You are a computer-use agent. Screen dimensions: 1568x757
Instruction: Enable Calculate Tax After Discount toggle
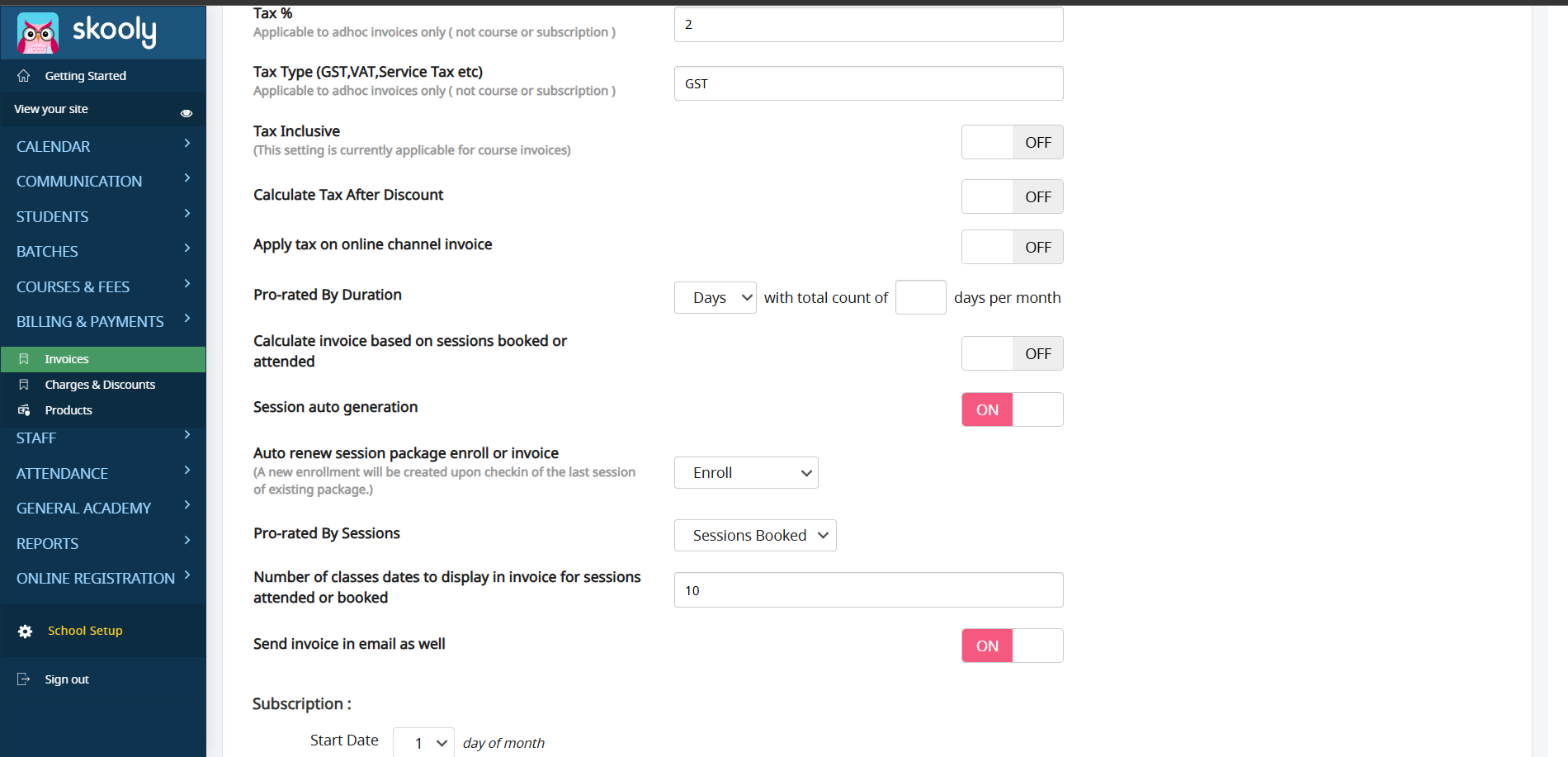[x=1012, y=197]
